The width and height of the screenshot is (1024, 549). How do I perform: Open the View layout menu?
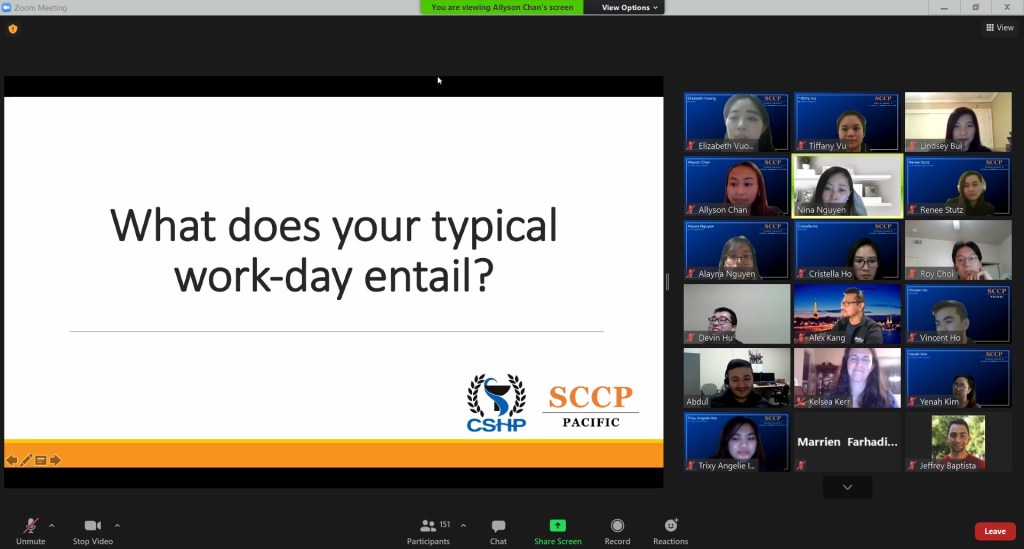999,28
